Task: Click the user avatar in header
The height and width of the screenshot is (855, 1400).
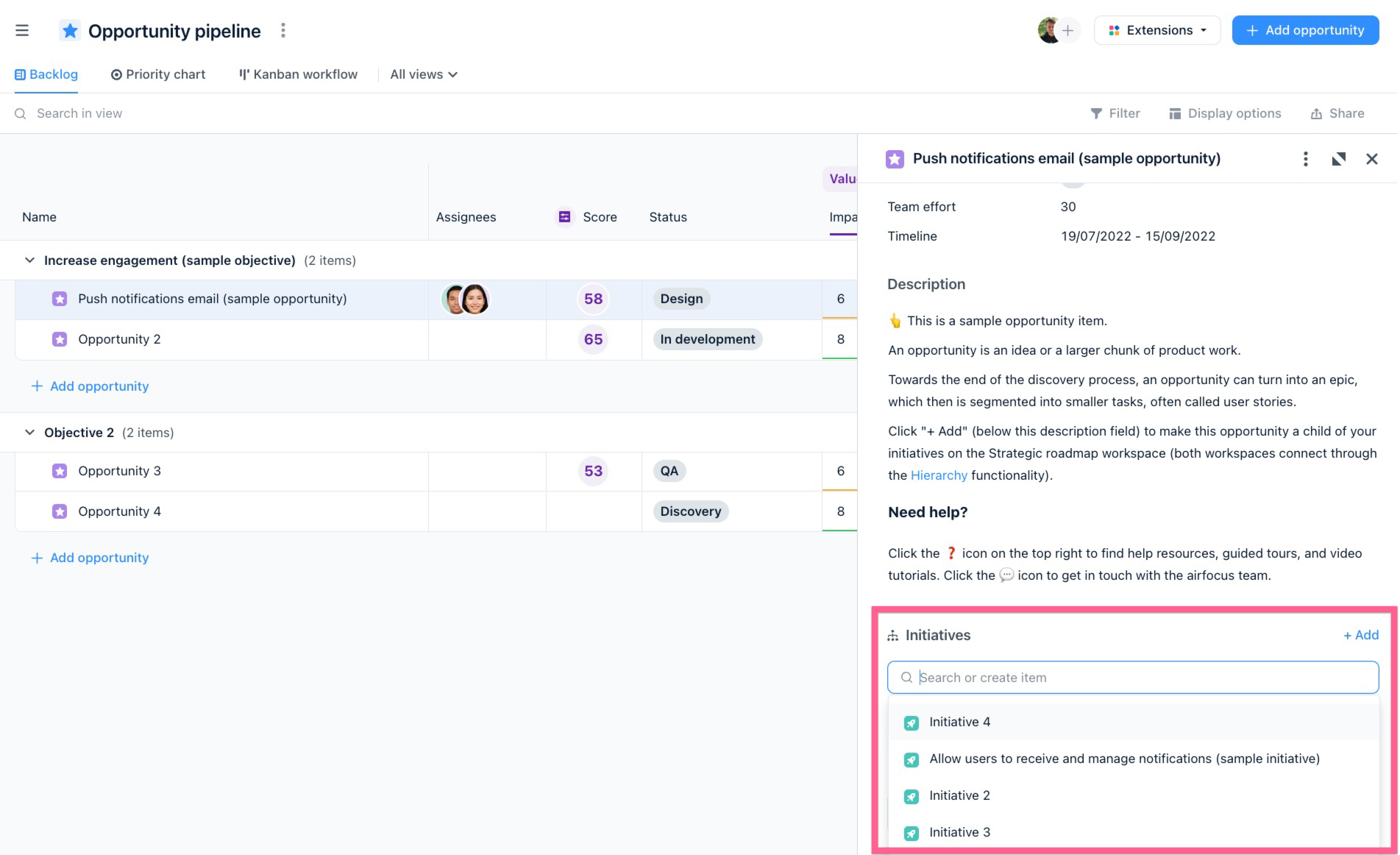Action: [1049, 30]
